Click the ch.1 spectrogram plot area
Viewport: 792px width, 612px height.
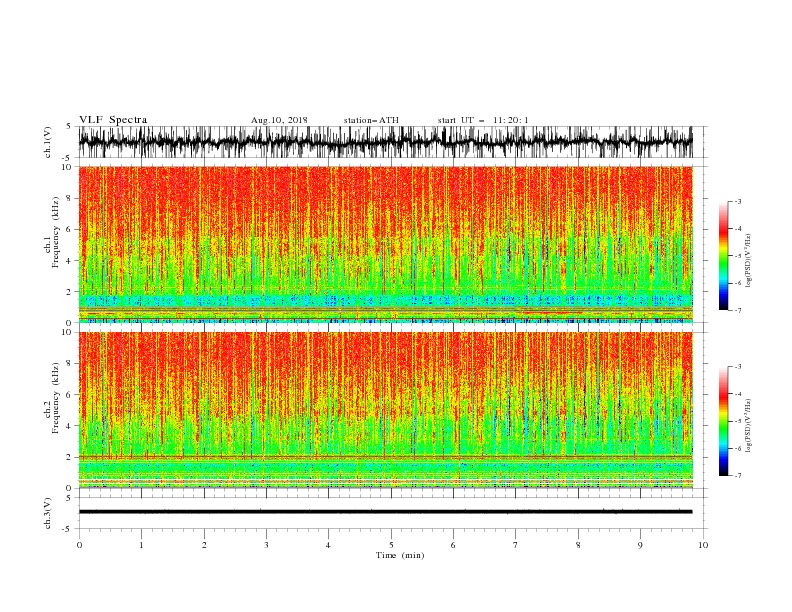point(385,244)
